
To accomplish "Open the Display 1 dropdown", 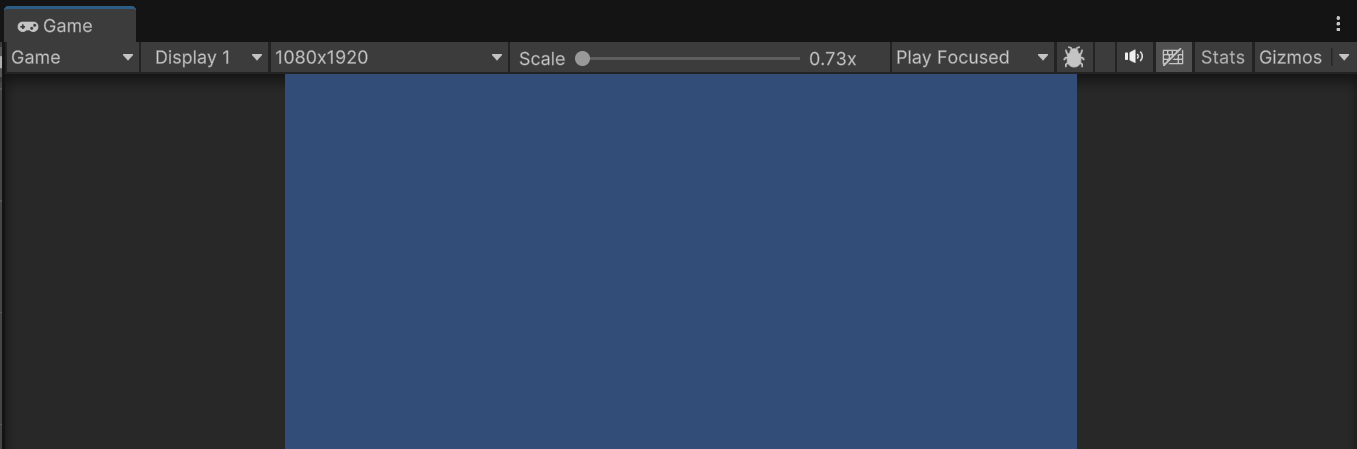I will [x=205, y=57].
